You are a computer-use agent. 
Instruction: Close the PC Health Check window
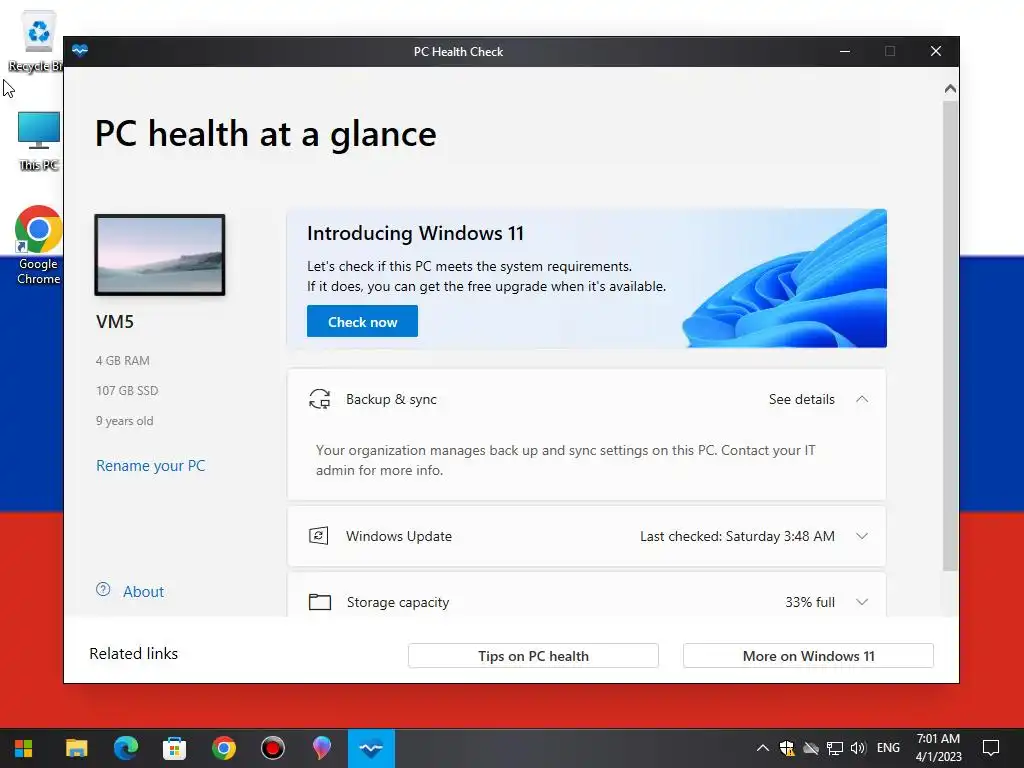click(936, 51)
